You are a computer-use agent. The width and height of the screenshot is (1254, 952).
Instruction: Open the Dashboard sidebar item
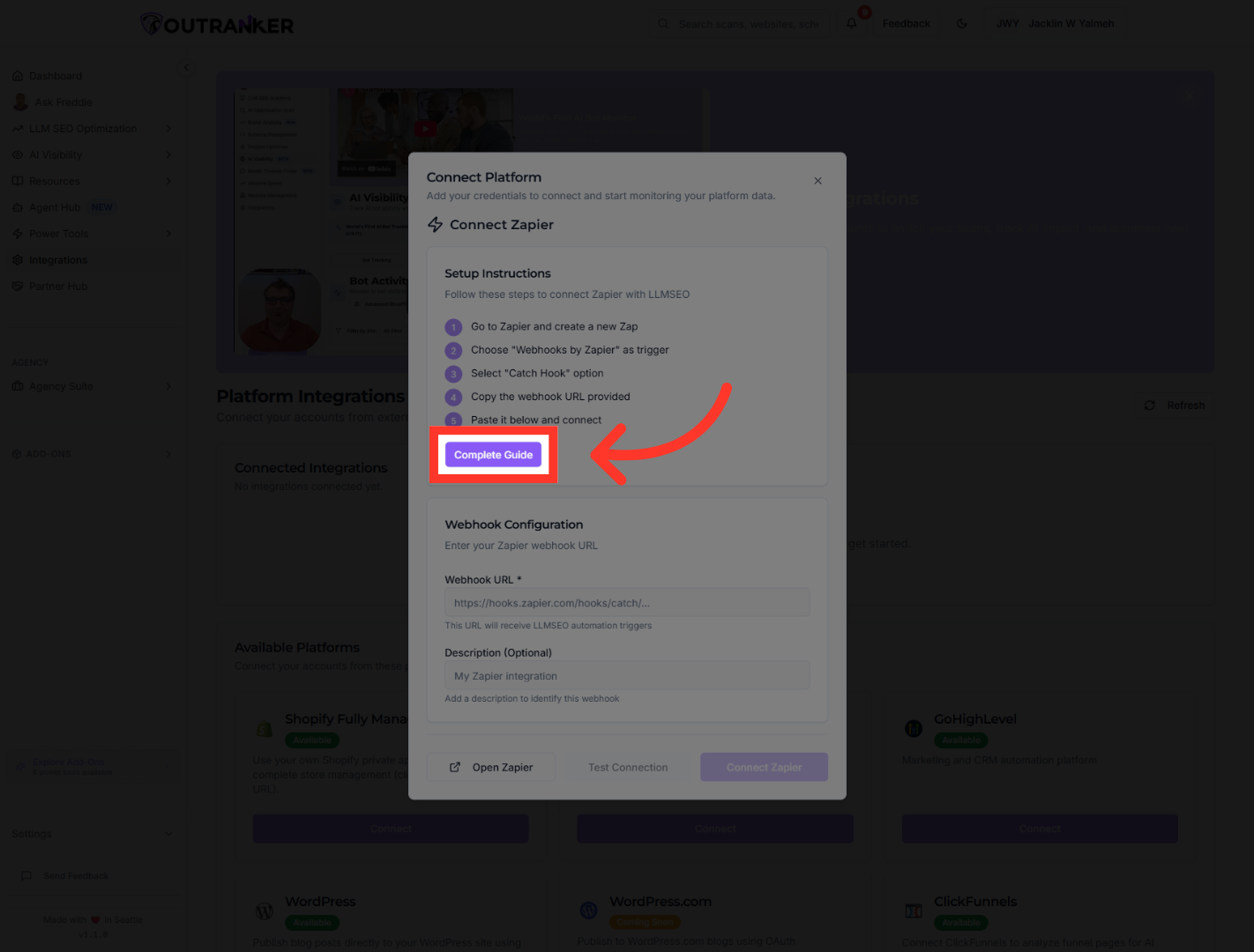(55, 76)
